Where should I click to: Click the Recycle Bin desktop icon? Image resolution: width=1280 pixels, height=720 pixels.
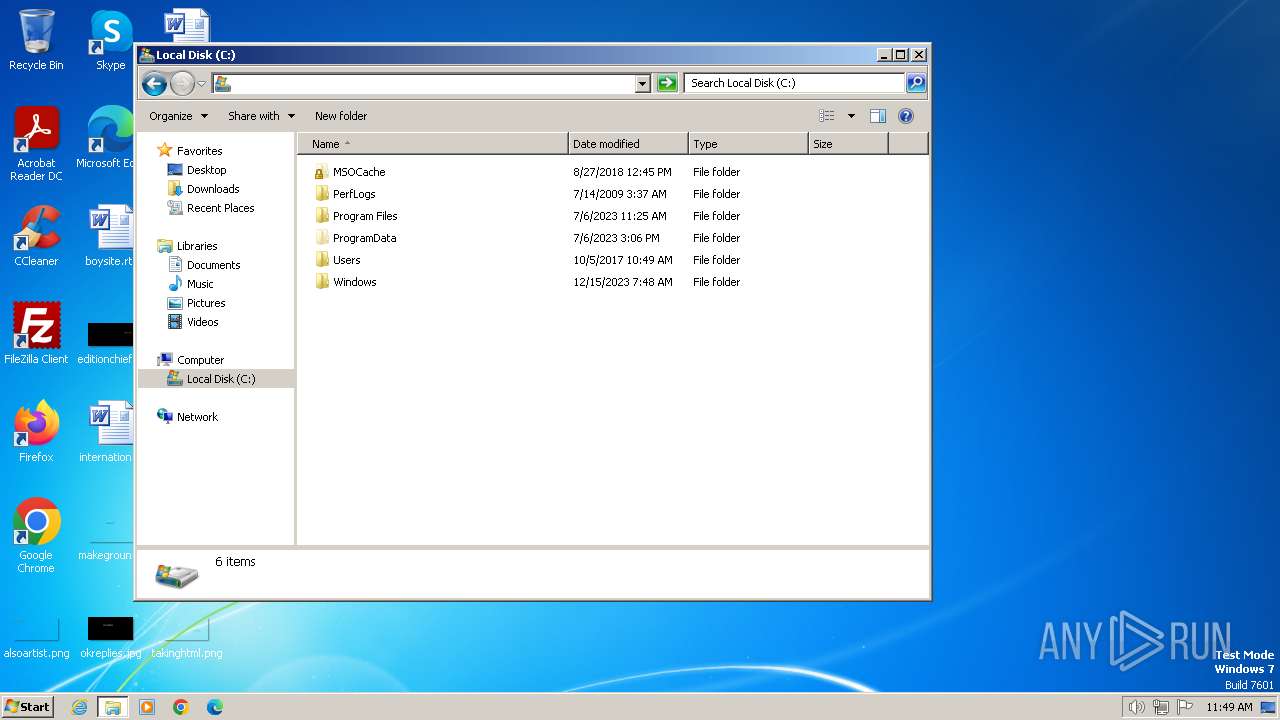click(x=36, y=40)
